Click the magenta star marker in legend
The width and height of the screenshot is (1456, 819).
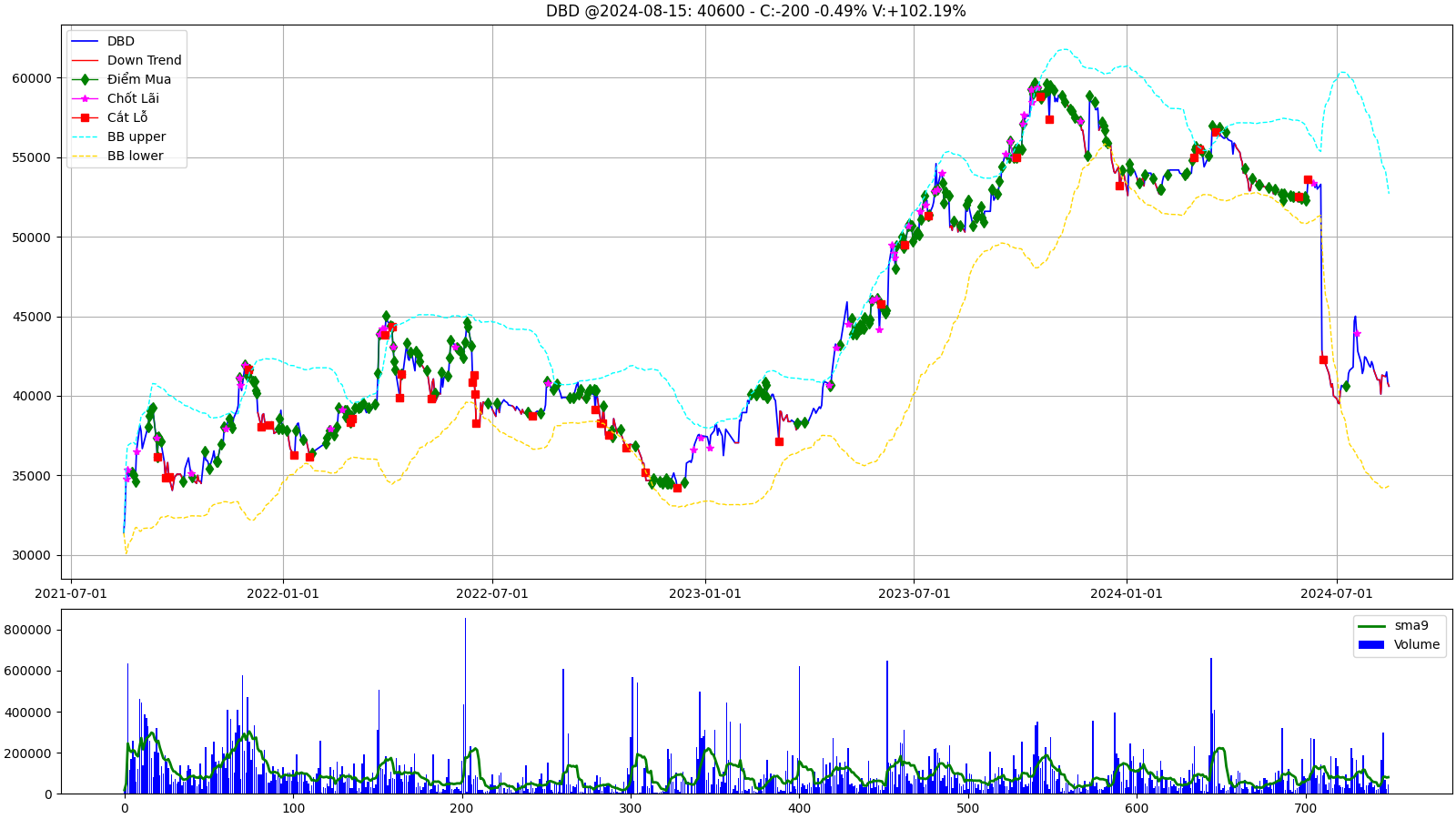[85, 98]
